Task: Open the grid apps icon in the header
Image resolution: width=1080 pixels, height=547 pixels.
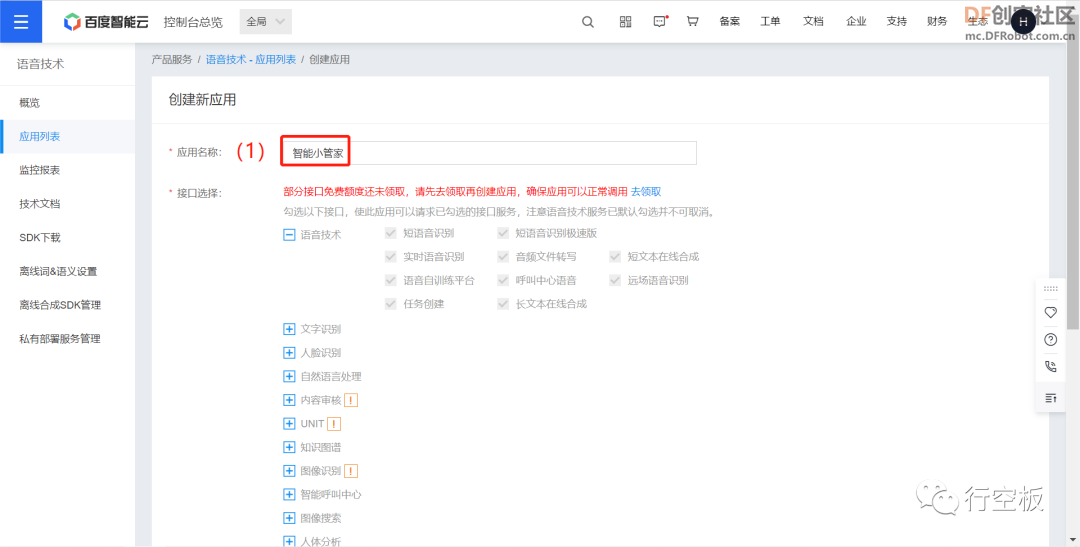Action: (625, 21)
